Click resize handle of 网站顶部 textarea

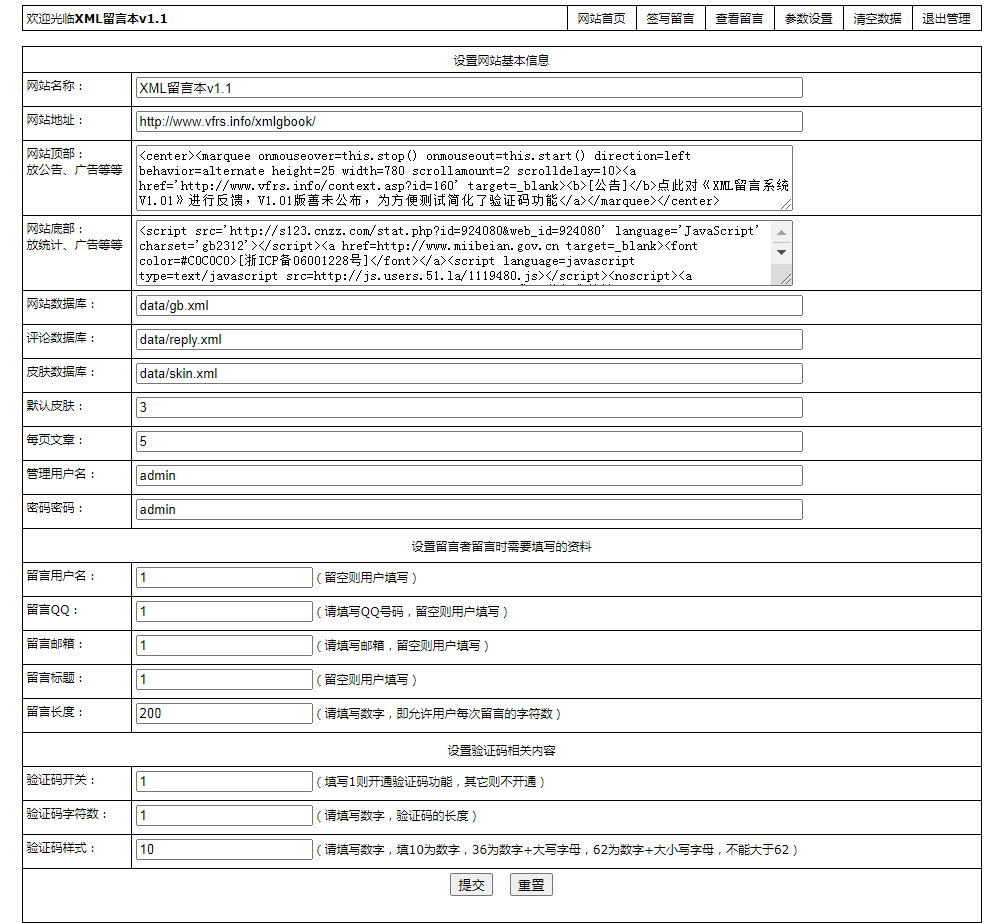786,204
